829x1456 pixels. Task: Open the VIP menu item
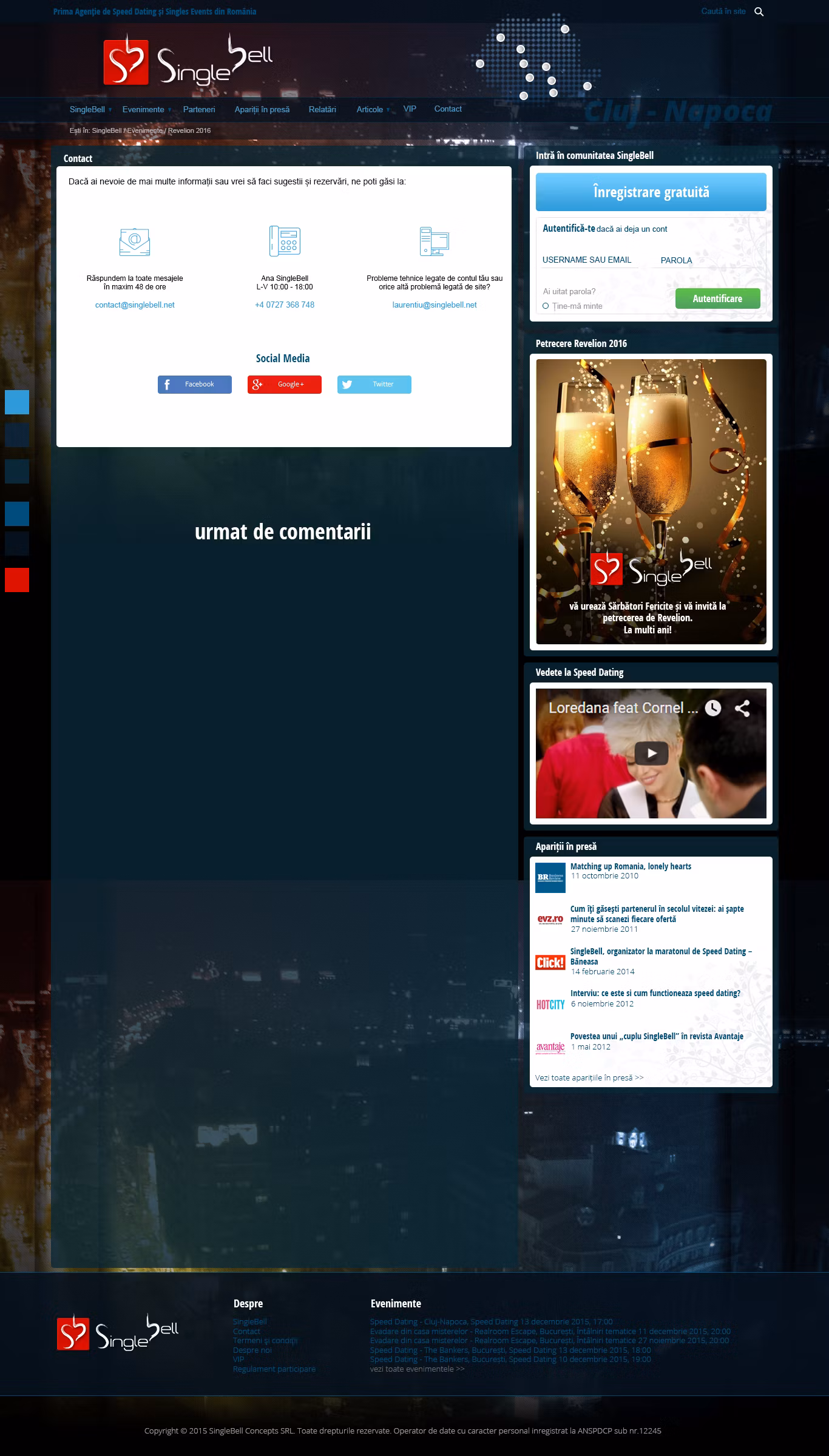(410, 109)
